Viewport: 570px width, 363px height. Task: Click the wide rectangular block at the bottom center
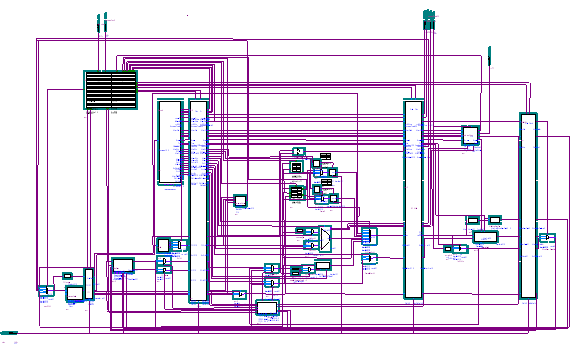point(267,308)
